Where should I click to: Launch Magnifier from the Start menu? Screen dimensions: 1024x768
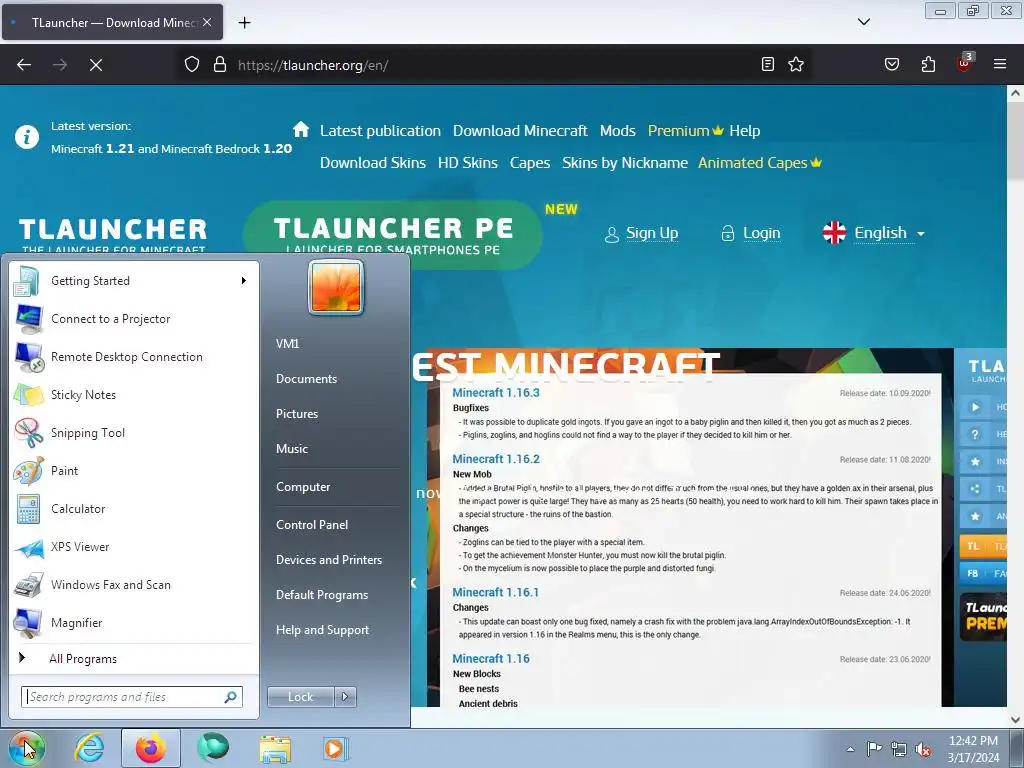click(x=134, y=622)
